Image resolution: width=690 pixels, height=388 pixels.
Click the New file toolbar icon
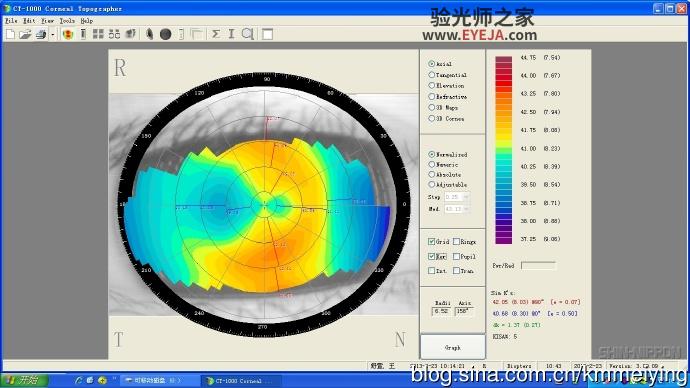click(x=10, y=34)
